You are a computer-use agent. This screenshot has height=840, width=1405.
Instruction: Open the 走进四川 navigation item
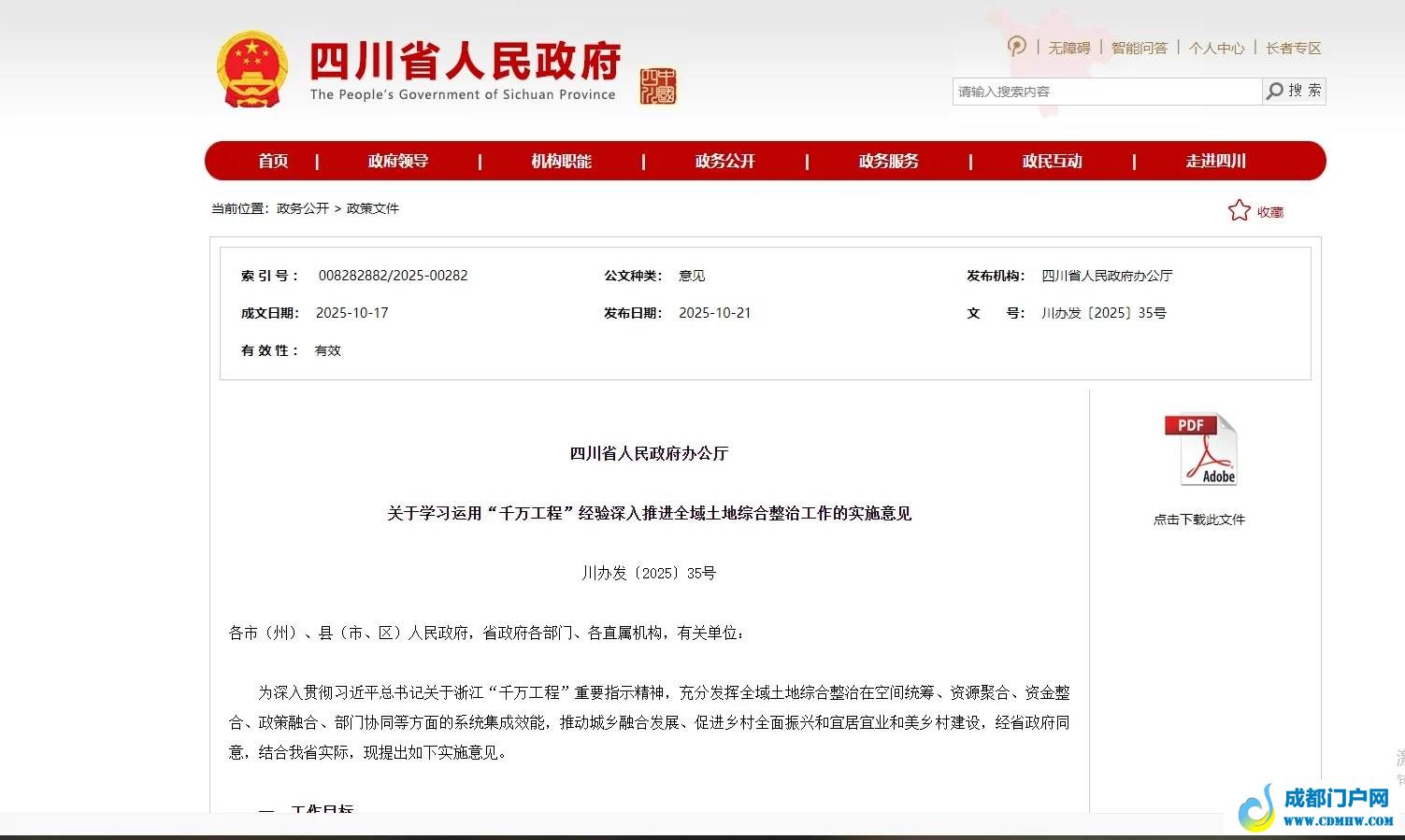[1215, 161]
